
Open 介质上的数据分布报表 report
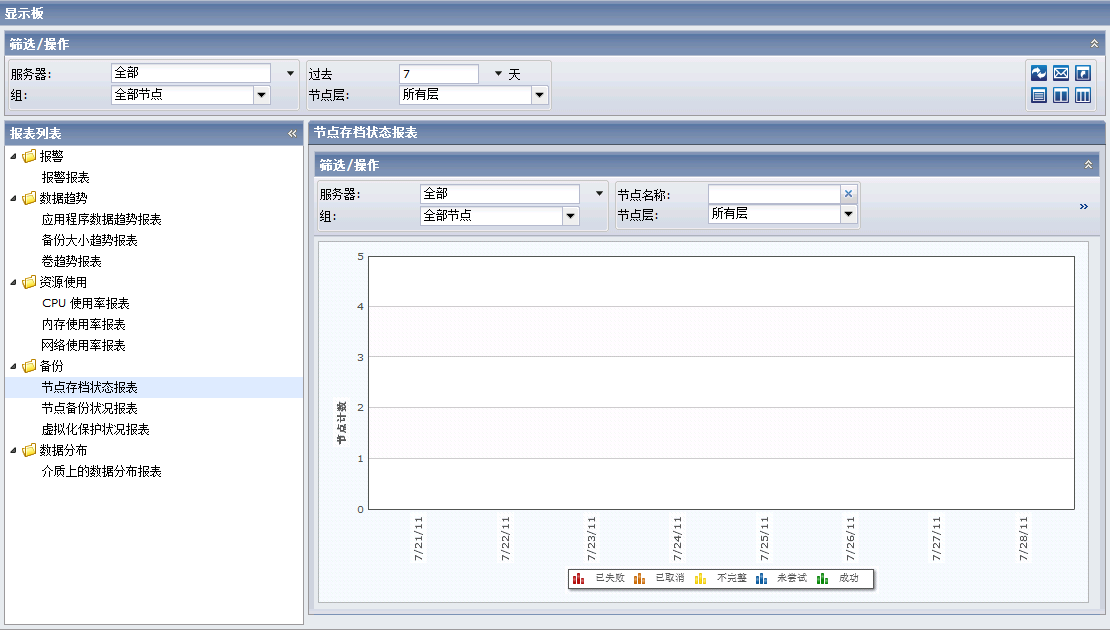coord(101,471)
